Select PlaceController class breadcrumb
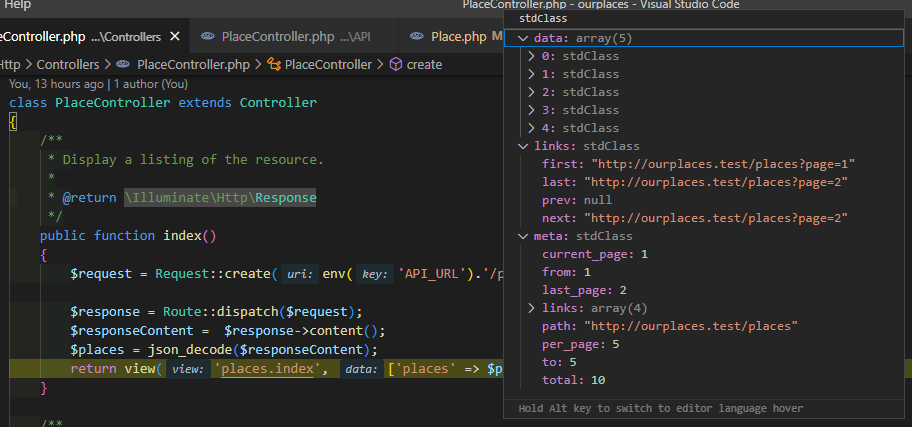 [x=328, y=65]
